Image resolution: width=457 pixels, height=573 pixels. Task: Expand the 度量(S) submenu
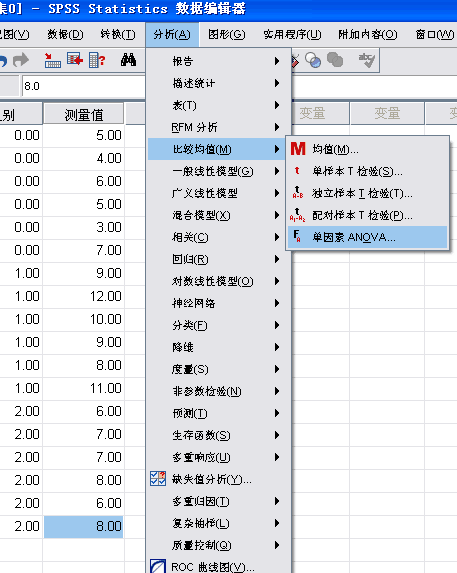[218, 369]
